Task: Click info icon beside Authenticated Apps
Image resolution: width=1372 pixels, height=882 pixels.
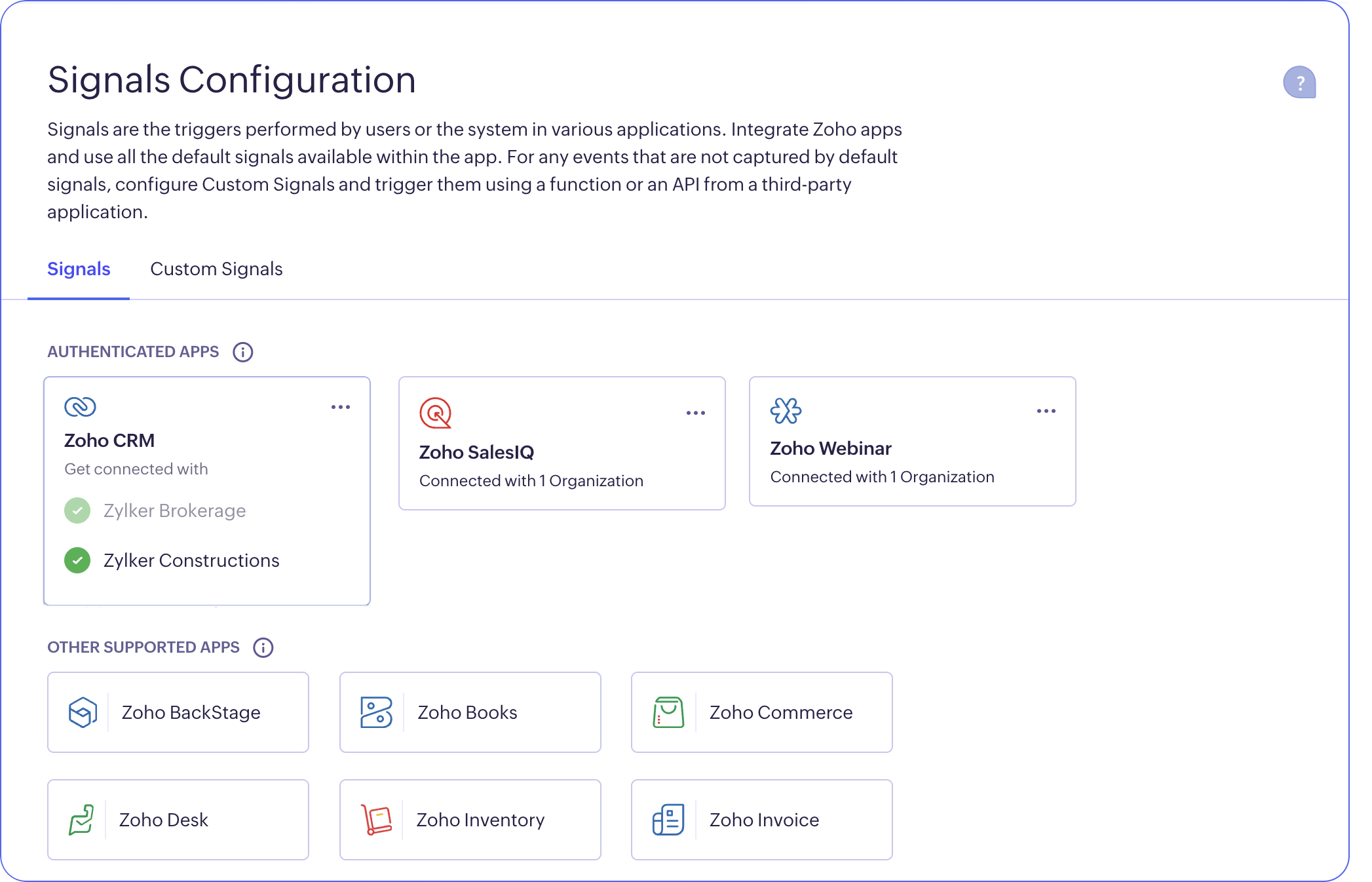Action: (243, 352)
